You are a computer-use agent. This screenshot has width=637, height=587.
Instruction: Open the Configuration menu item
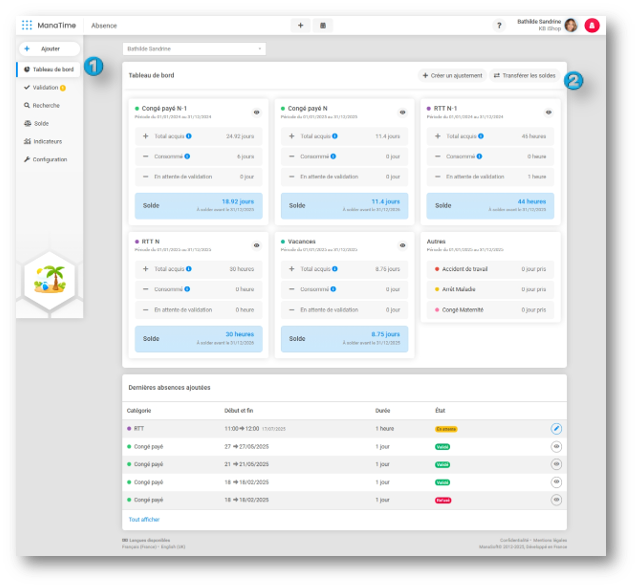(45, 159)
